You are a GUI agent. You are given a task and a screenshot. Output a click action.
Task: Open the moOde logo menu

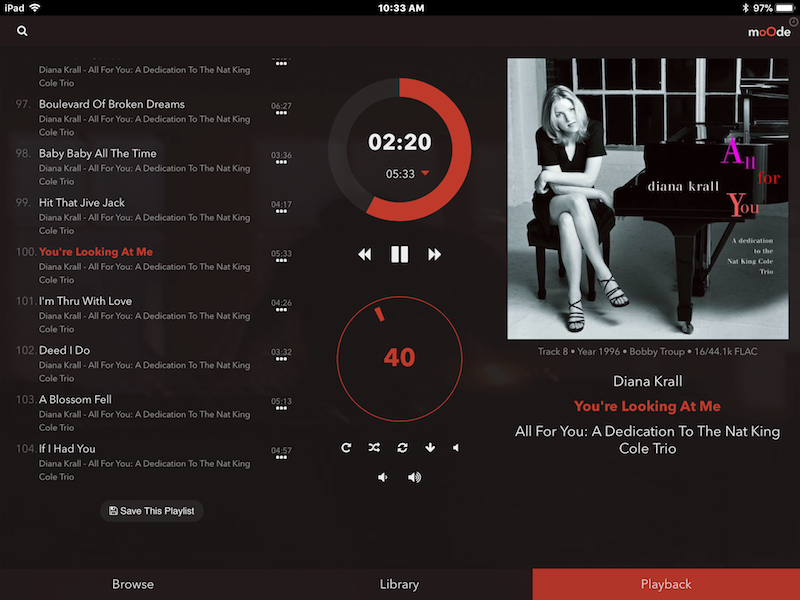click(x=769, y=32)
